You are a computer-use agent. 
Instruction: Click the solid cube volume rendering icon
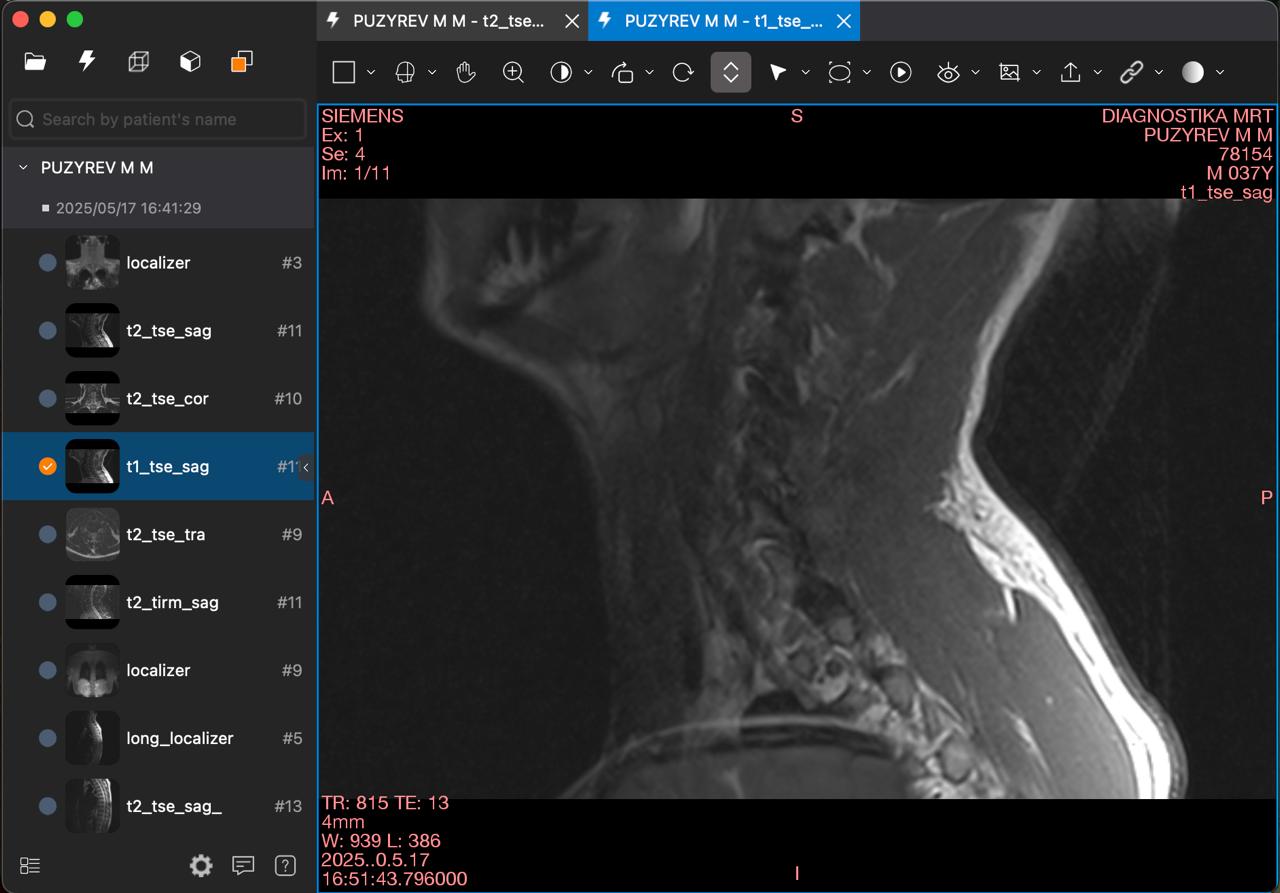point(190,62)
